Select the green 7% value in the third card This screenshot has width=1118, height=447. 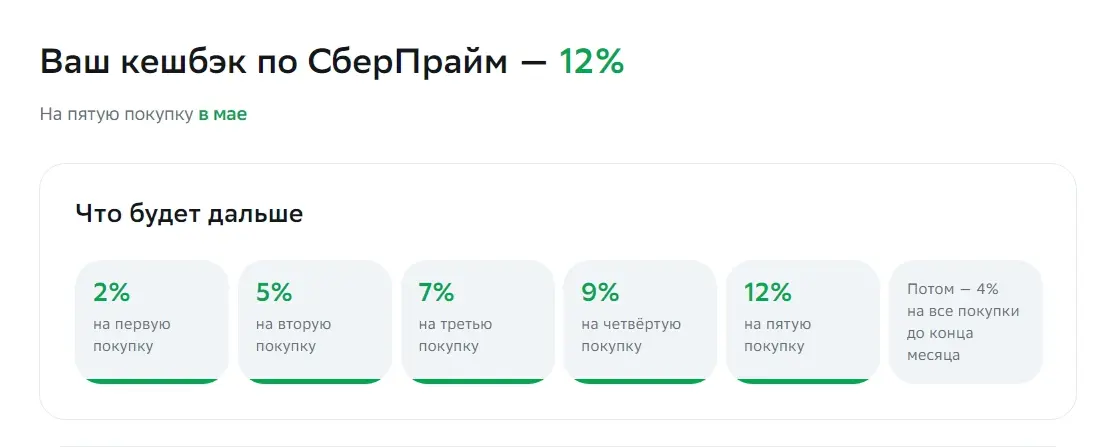[436, 292]
